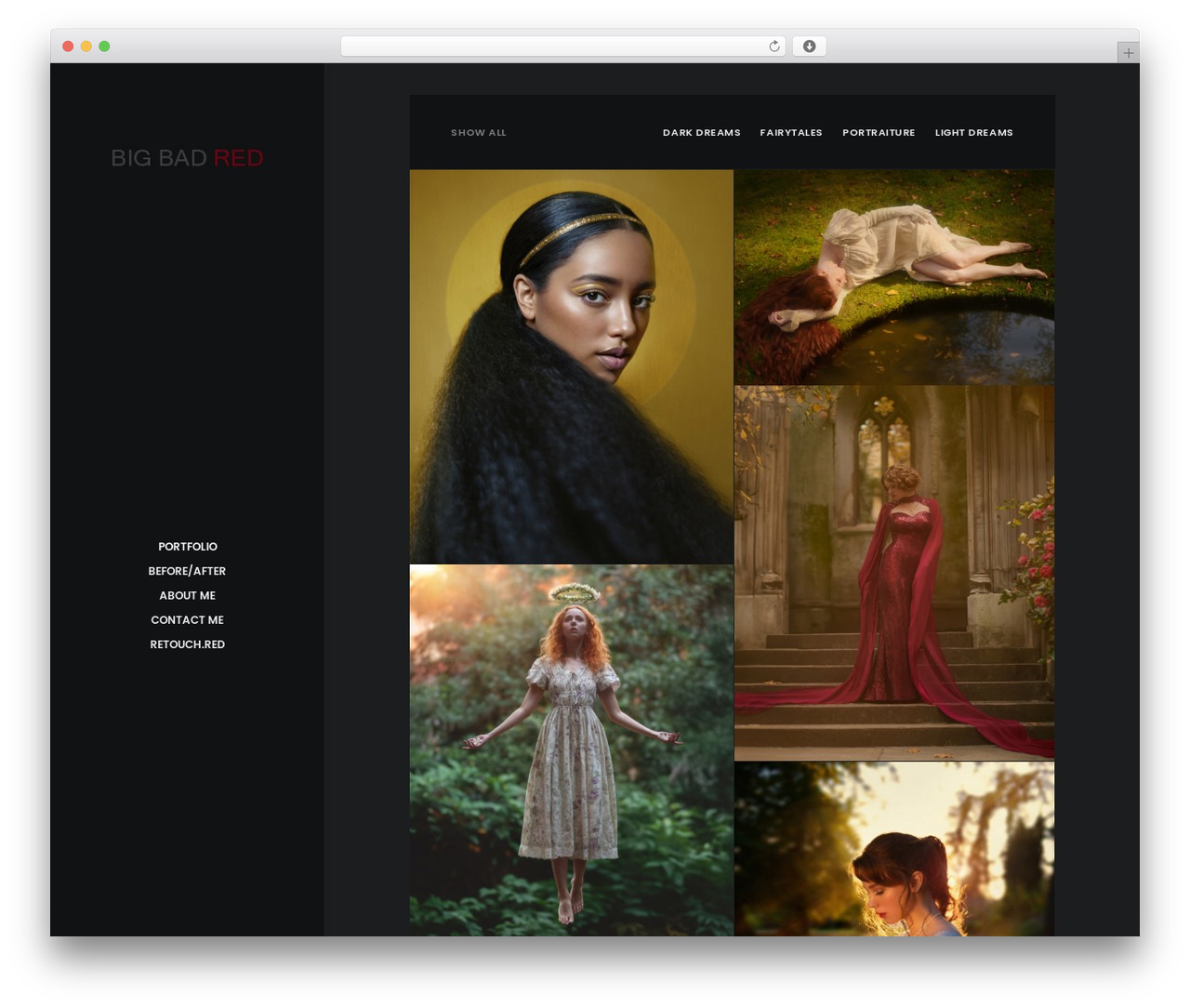Open the Portfolio page

(x=188, y=547)
